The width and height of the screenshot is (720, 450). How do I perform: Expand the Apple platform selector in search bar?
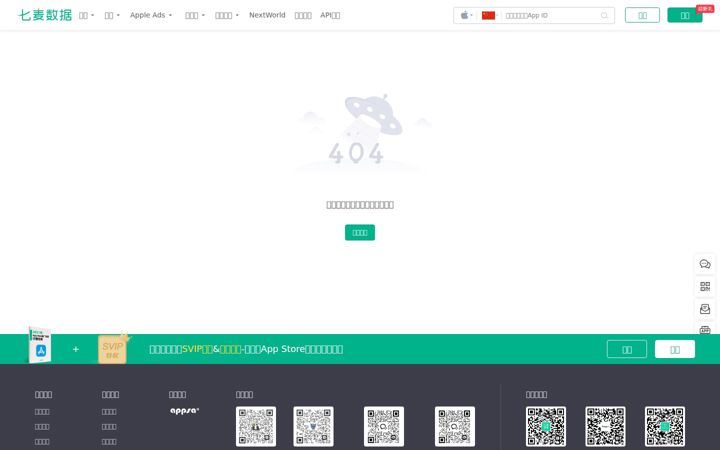pyautogui.click(x=466, y=15)
